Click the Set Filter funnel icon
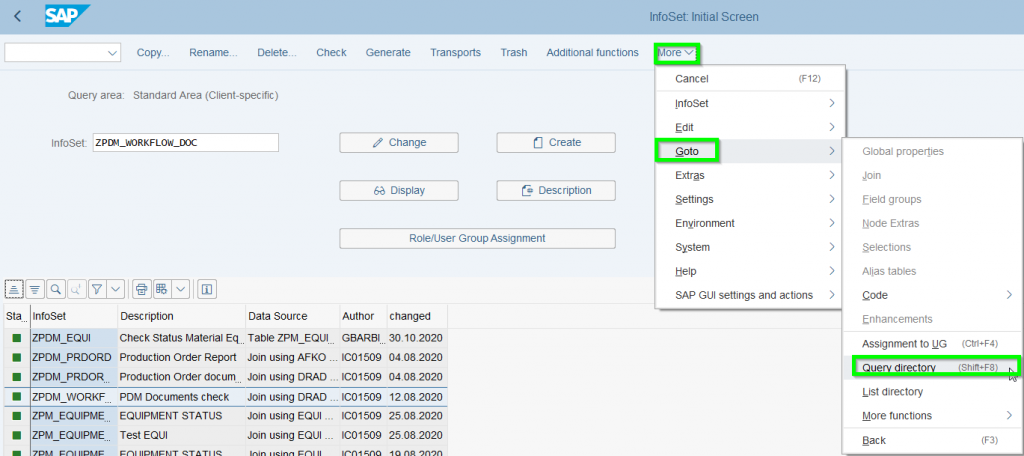1024x456 pixels. (97, 289)
